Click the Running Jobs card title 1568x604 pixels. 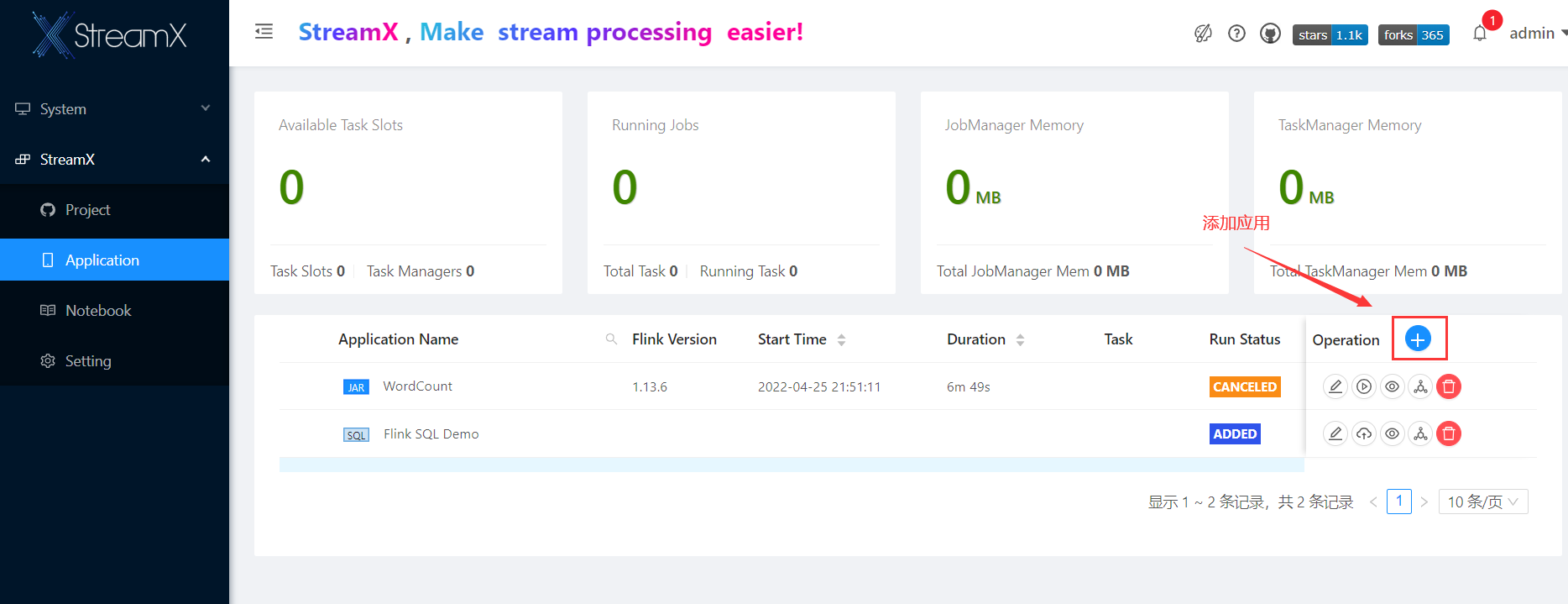[x=655, y=125]
